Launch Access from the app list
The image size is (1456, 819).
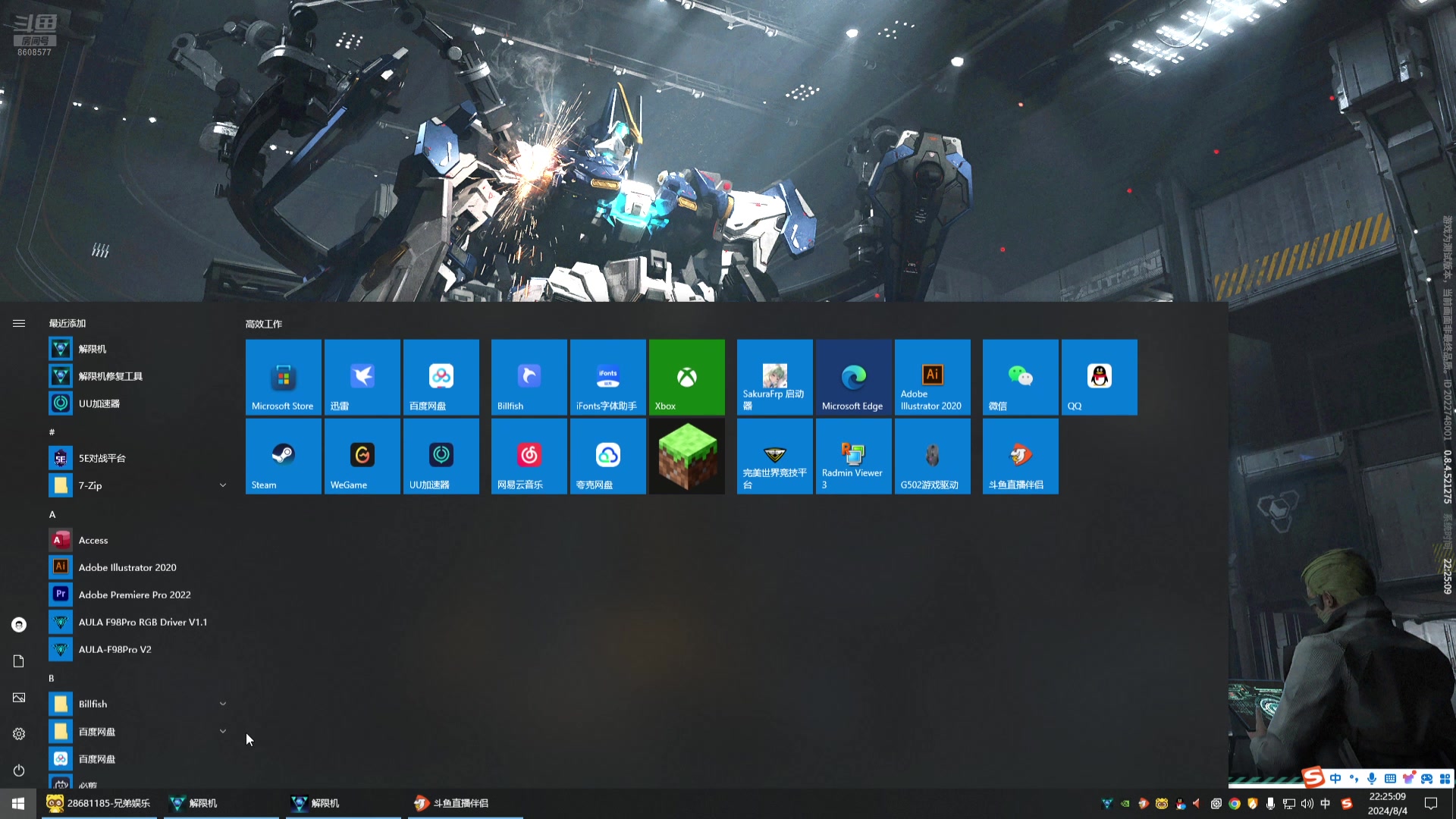click(x=138, y=540)
